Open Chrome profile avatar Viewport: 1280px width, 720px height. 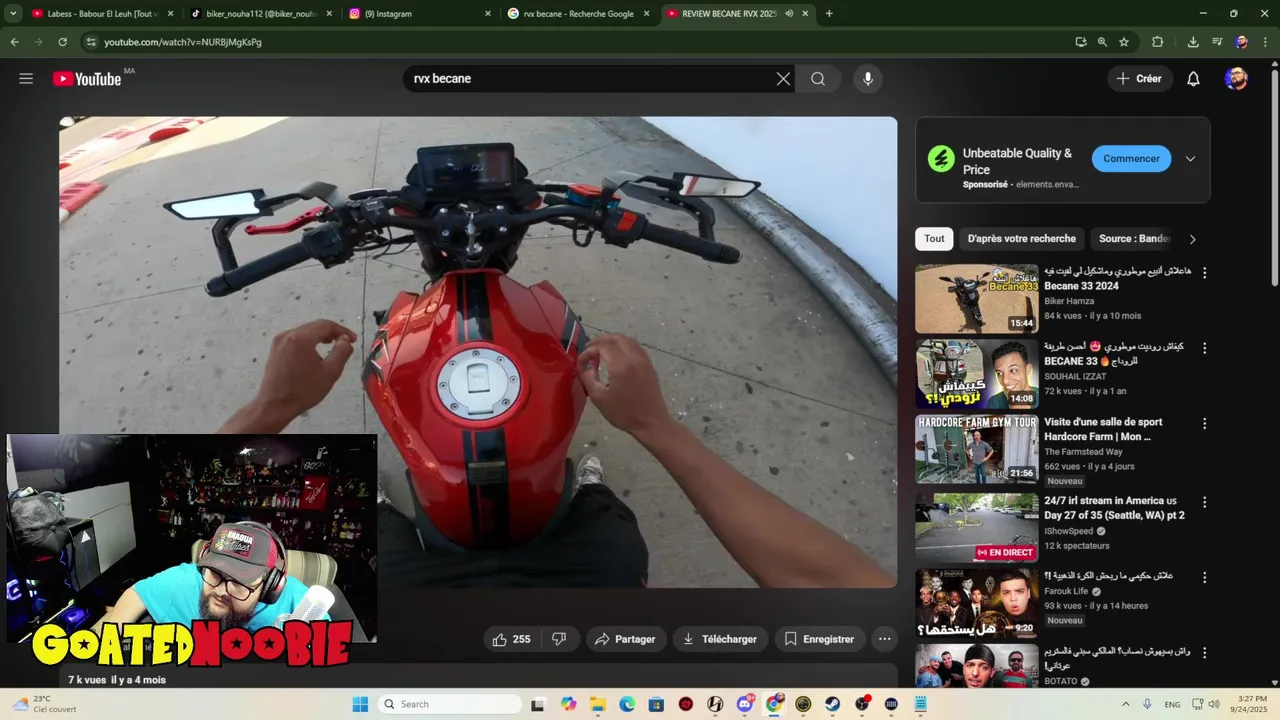1241,42
